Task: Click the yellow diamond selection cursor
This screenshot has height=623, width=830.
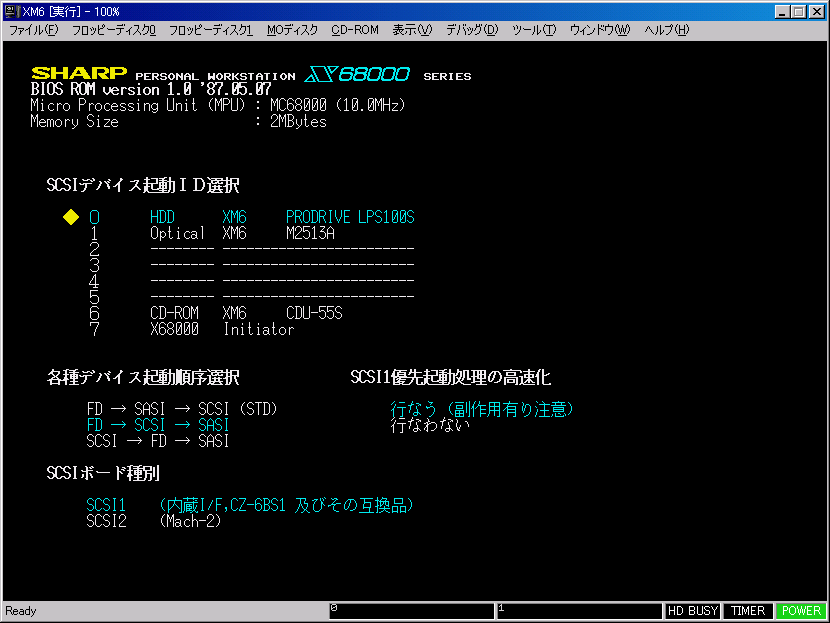Action: (71, 217)
